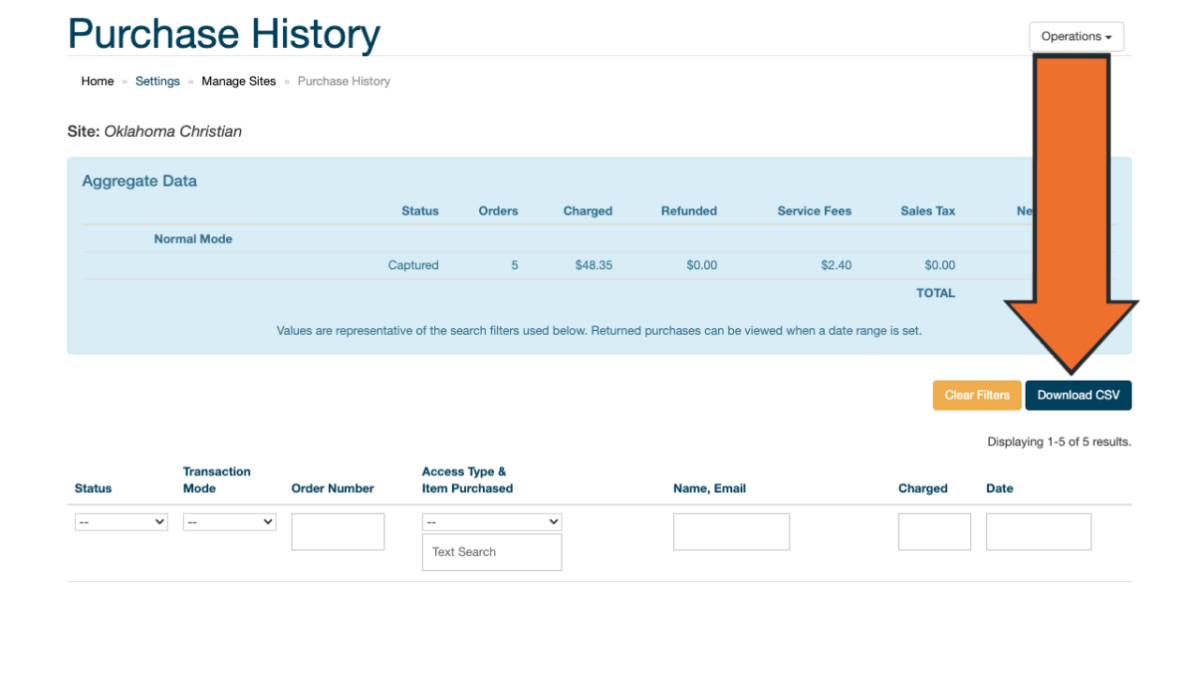Image resolution: width=1200 pixels, height=675 pixels.
Task: Click the Charged filter field
Action: pyautogui.click(x=934, y=531)
